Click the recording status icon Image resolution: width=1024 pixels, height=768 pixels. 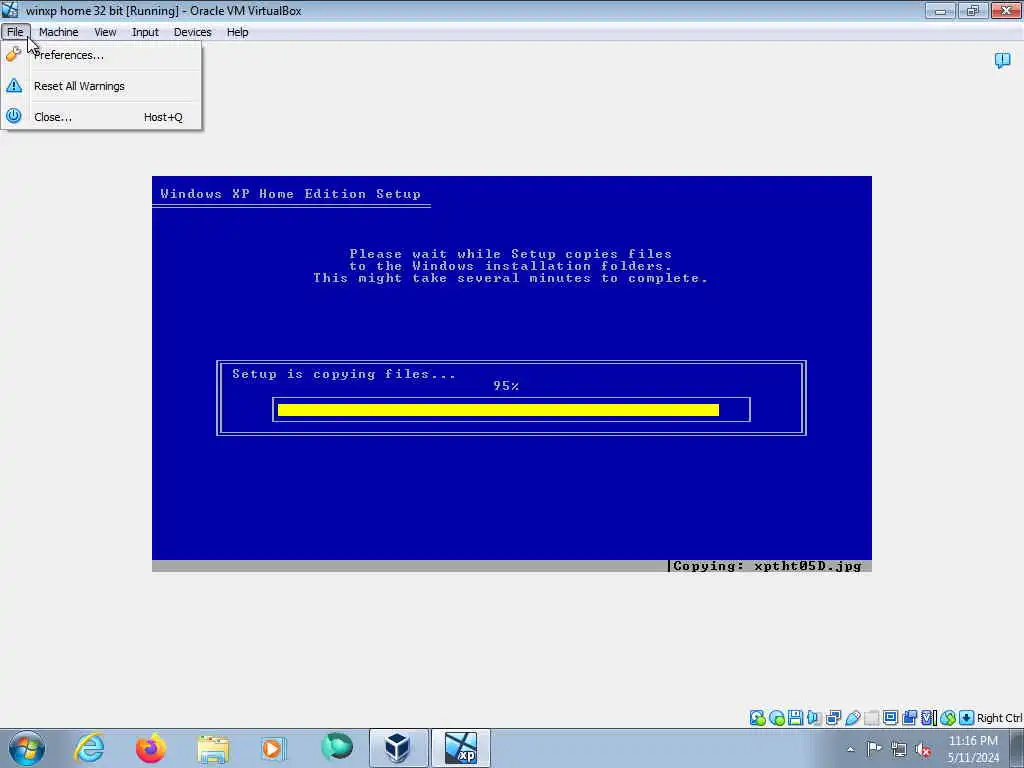(x=909, y=718)
